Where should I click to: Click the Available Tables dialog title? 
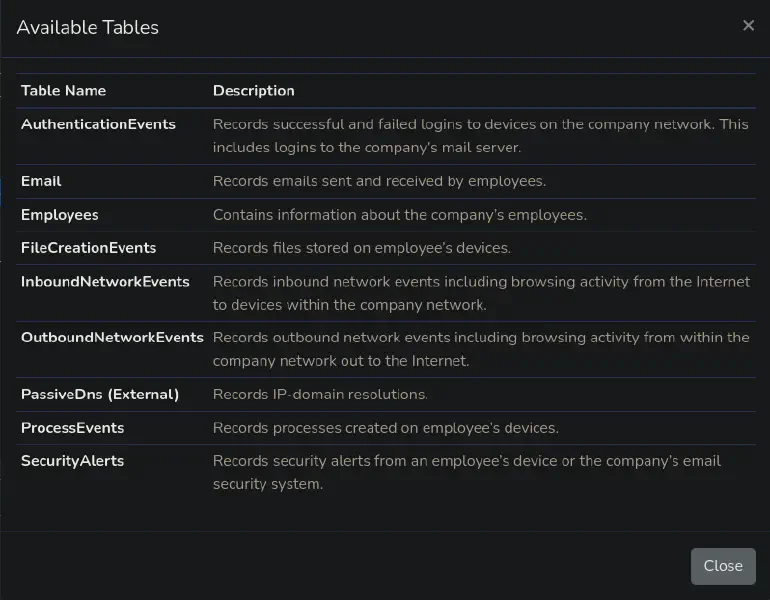tap(88, 28)
